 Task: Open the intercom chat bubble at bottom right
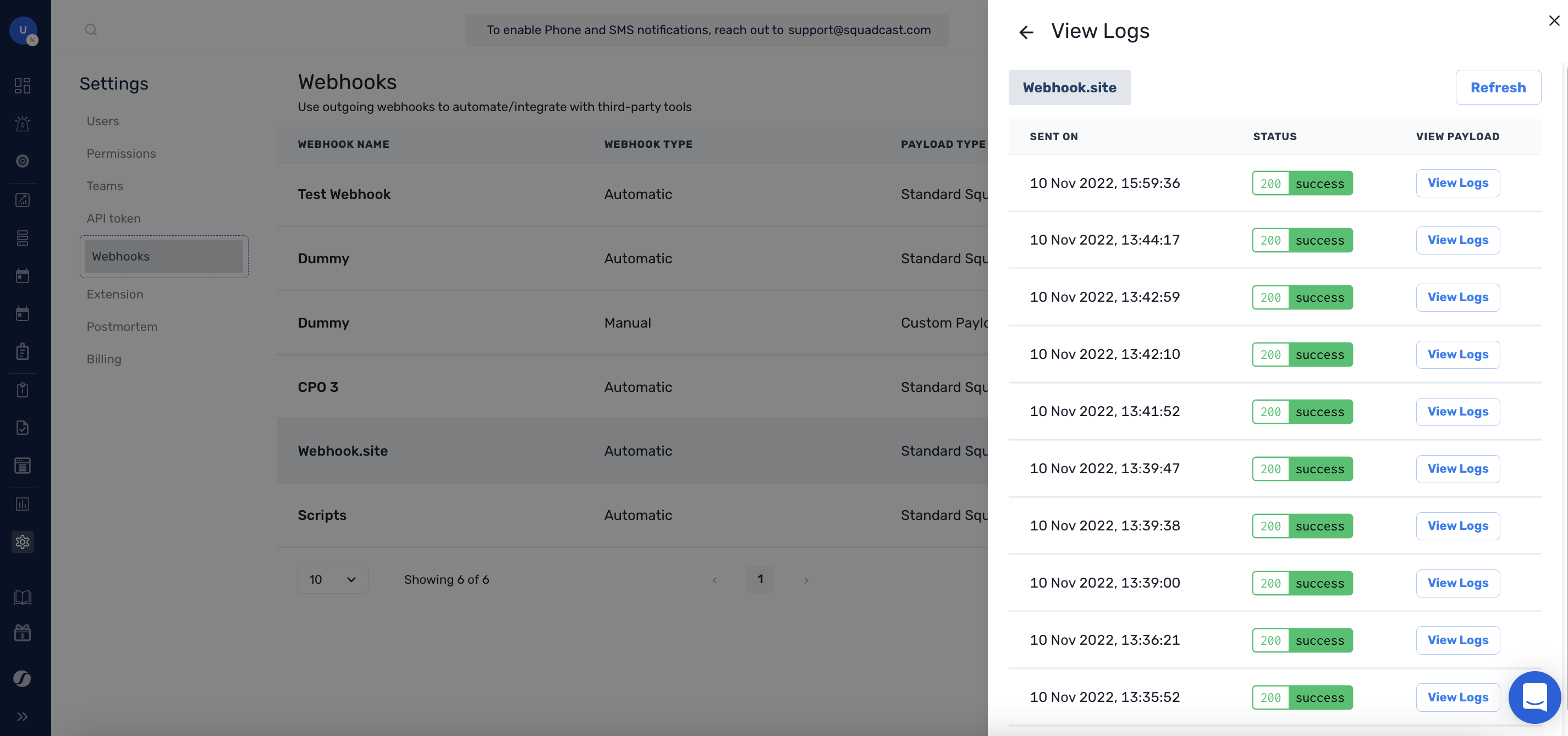tap(1534, 698)
